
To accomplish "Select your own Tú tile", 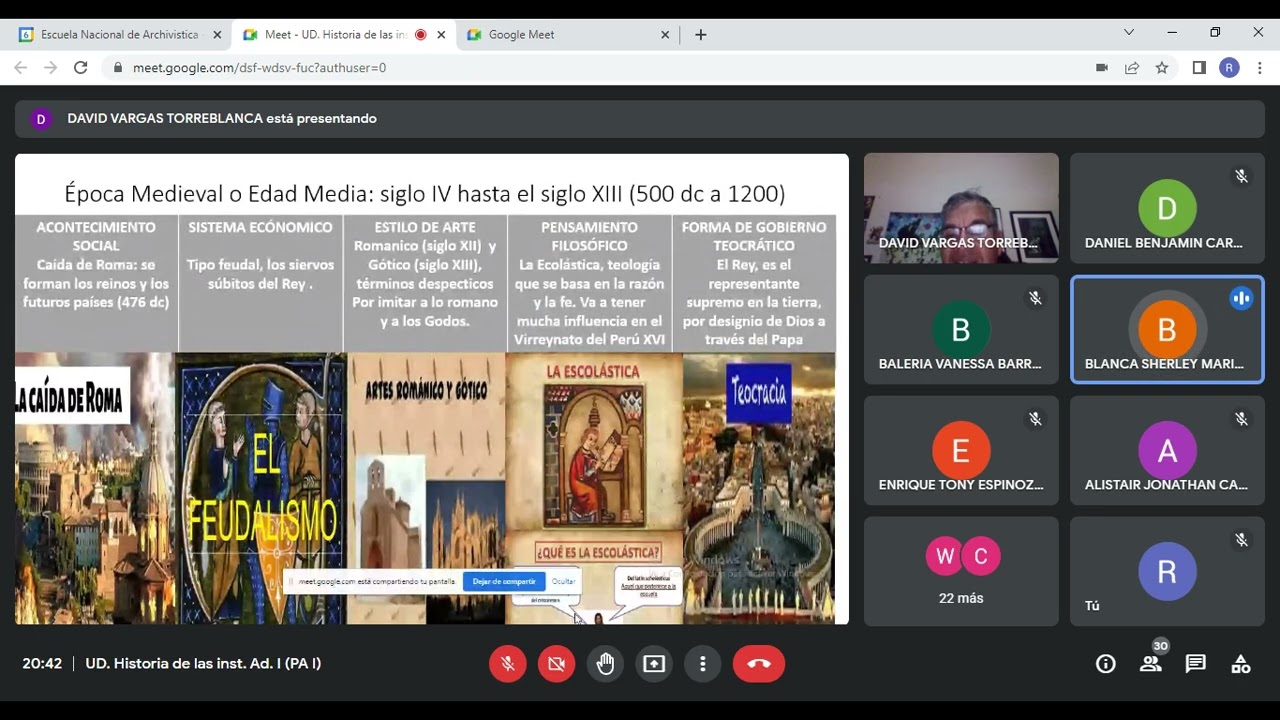I will click(1167, 572).
